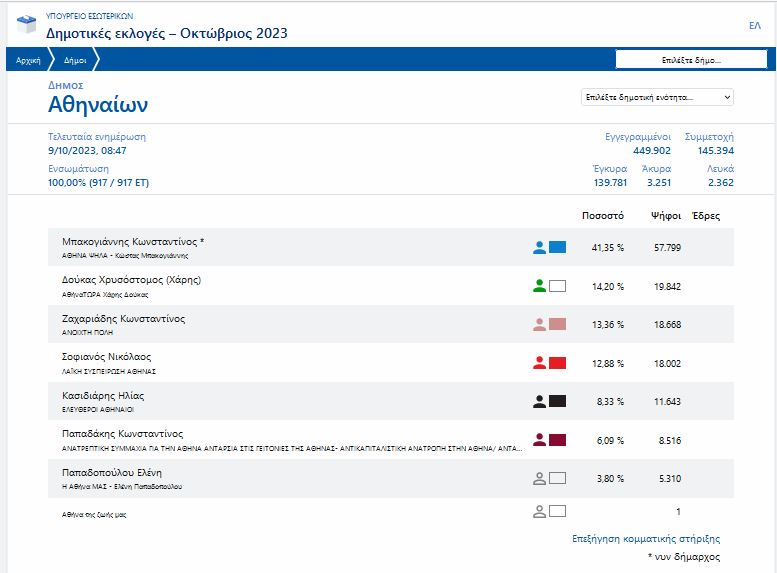Switch language via ΕΛ link
The height and width of the screenshot is (573, 777).
coord(754,26)
